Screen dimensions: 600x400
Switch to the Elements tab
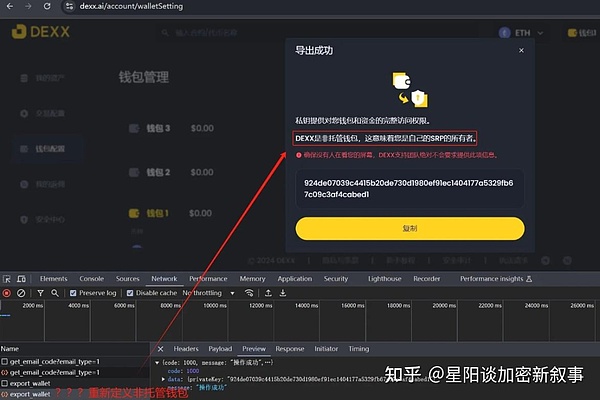(53, 279)
